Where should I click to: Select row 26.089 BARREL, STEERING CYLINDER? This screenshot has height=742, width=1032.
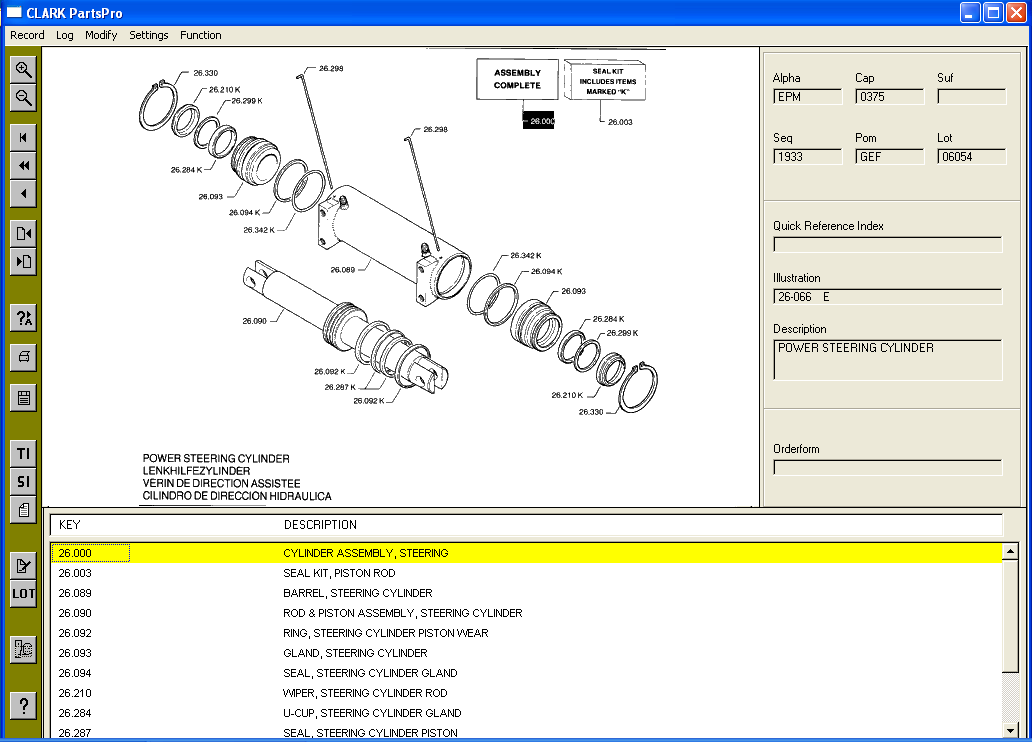pyautogui.click(x=527, y=593)
